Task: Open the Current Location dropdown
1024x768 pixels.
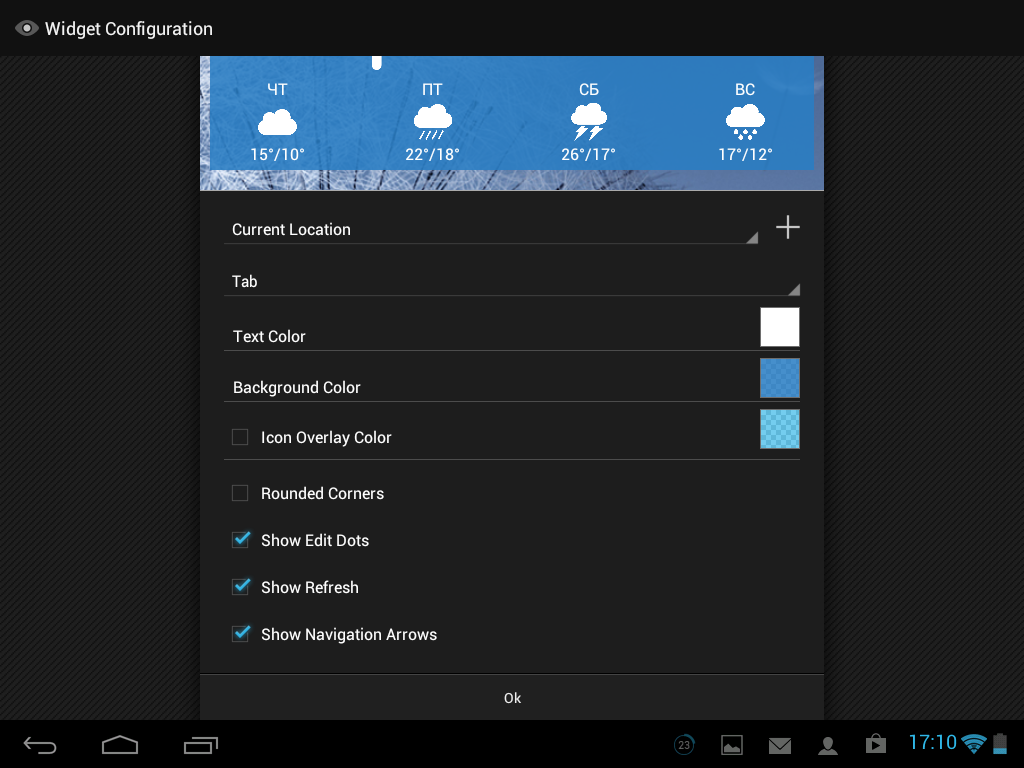Action: [x=491, y=229]
